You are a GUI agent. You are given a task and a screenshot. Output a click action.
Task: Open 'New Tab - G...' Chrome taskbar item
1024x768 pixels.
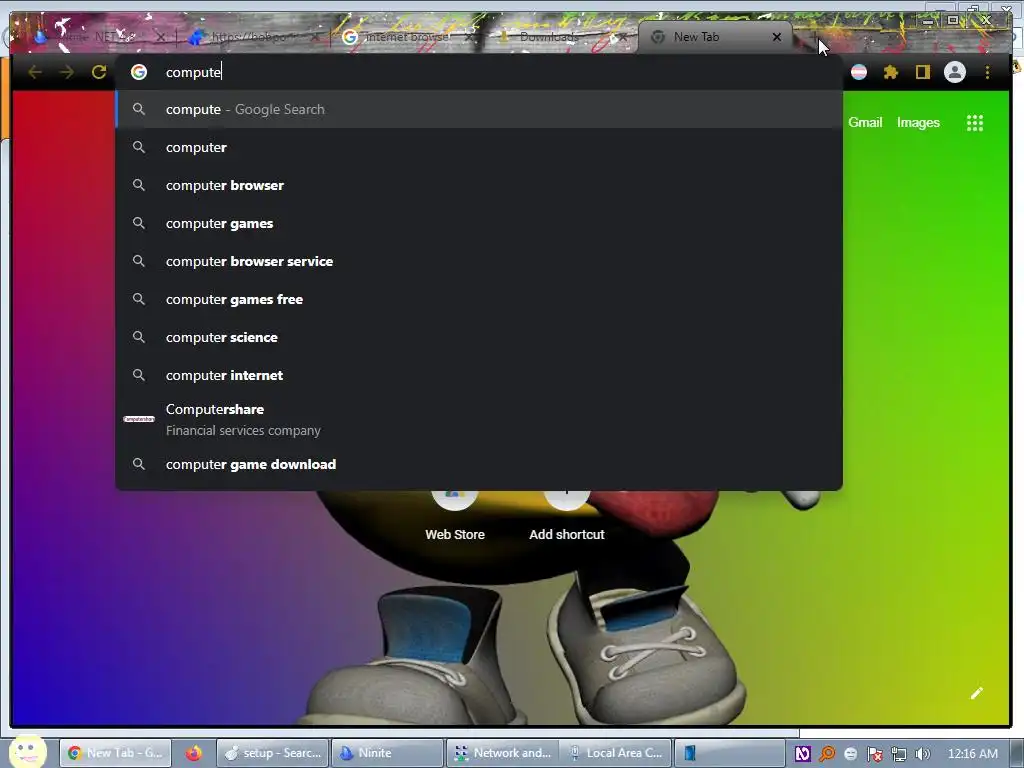click(116, 753)
